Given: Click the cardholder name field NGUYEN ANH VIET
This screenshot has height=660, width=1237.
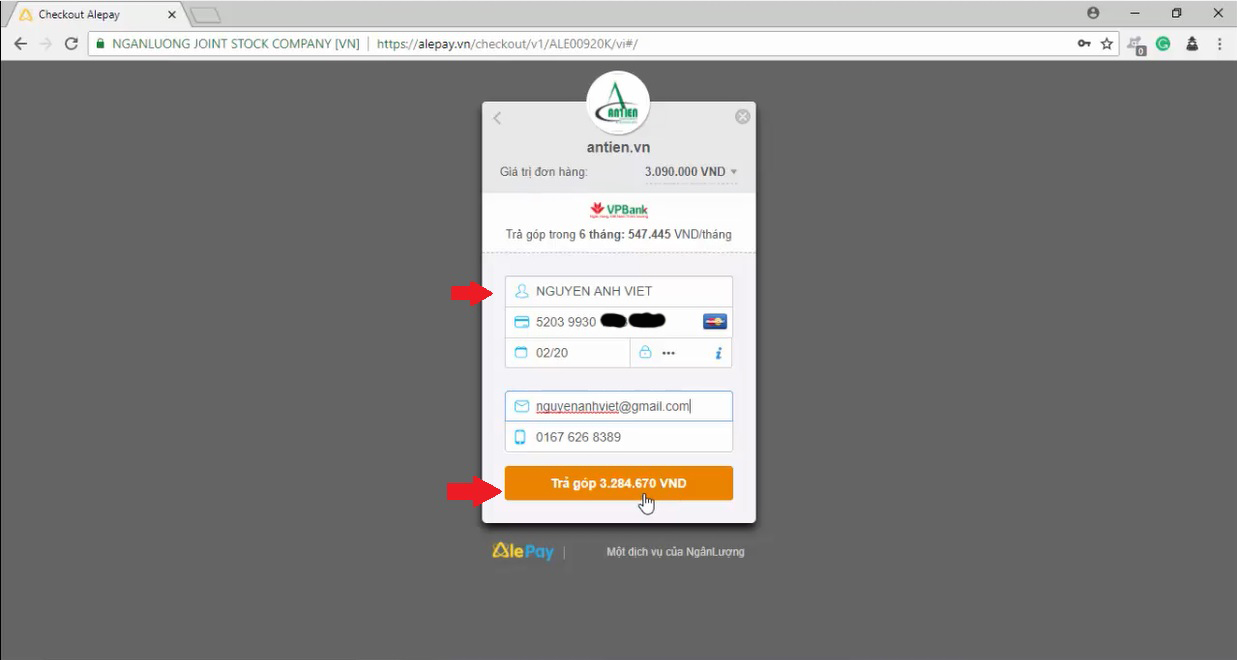Looking at the screenshot, I should tap(619, 291).
